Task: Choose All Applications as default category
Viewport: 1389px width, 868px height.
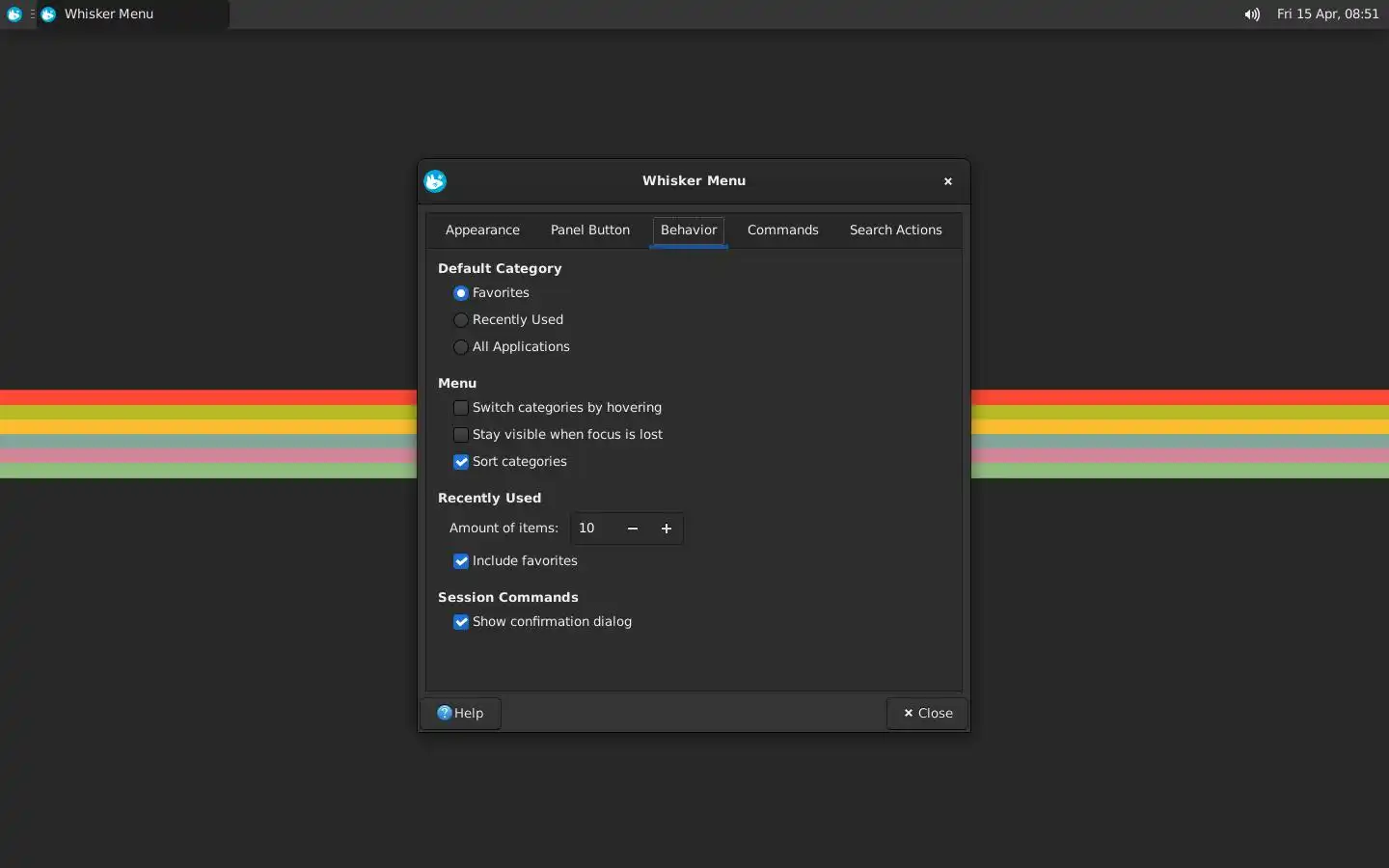Action: [x=511, y=347]
